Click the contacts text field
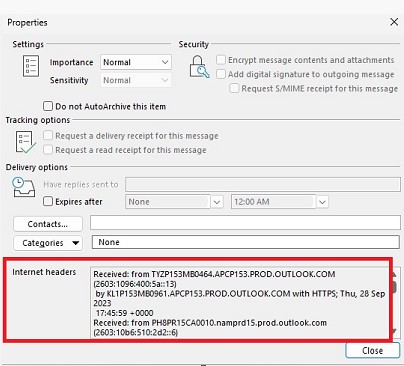This screenshot has width=404, height=366. (x=245, y=222)
